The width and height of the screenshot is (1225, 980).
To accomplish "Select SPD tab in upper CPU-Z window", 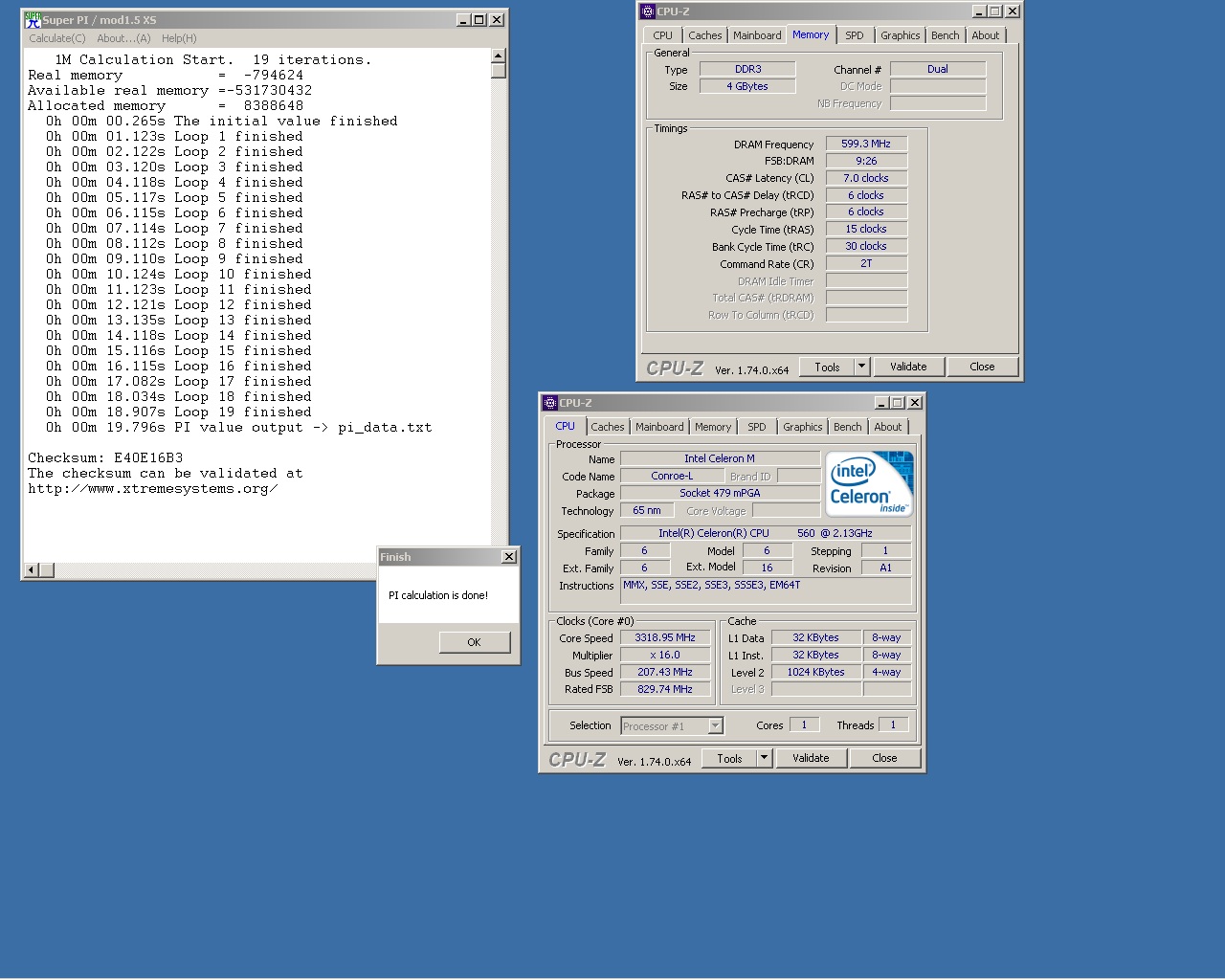I will [855, 35].
